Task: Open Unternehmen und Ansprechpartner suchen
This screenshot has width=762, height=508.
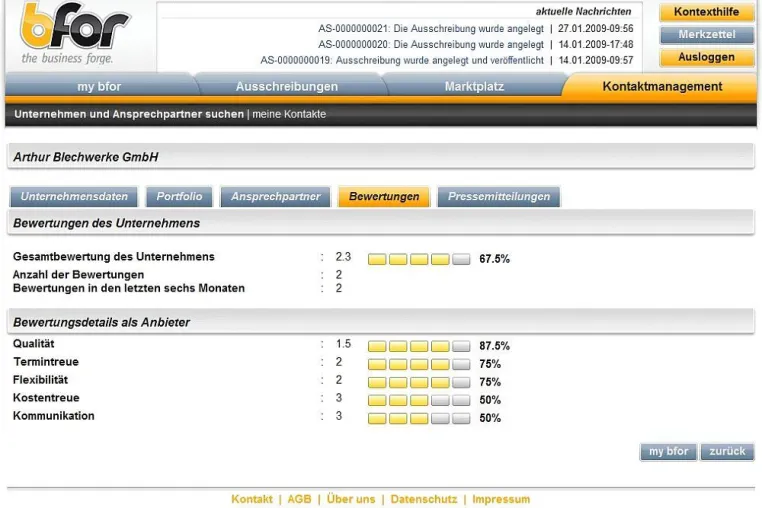Action: [x=129, y=114]
